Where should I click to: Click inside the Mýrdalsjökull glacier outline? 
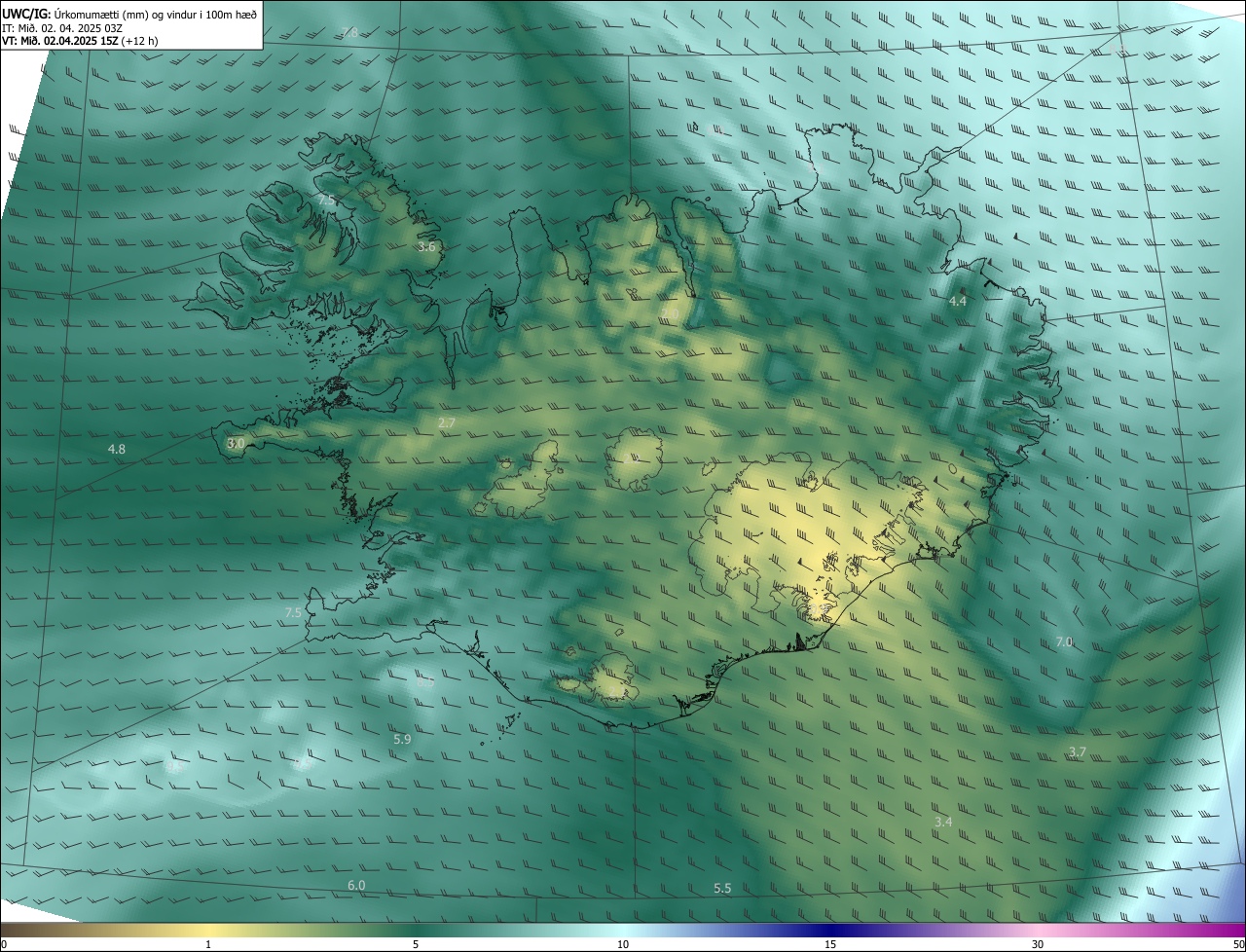613,678
